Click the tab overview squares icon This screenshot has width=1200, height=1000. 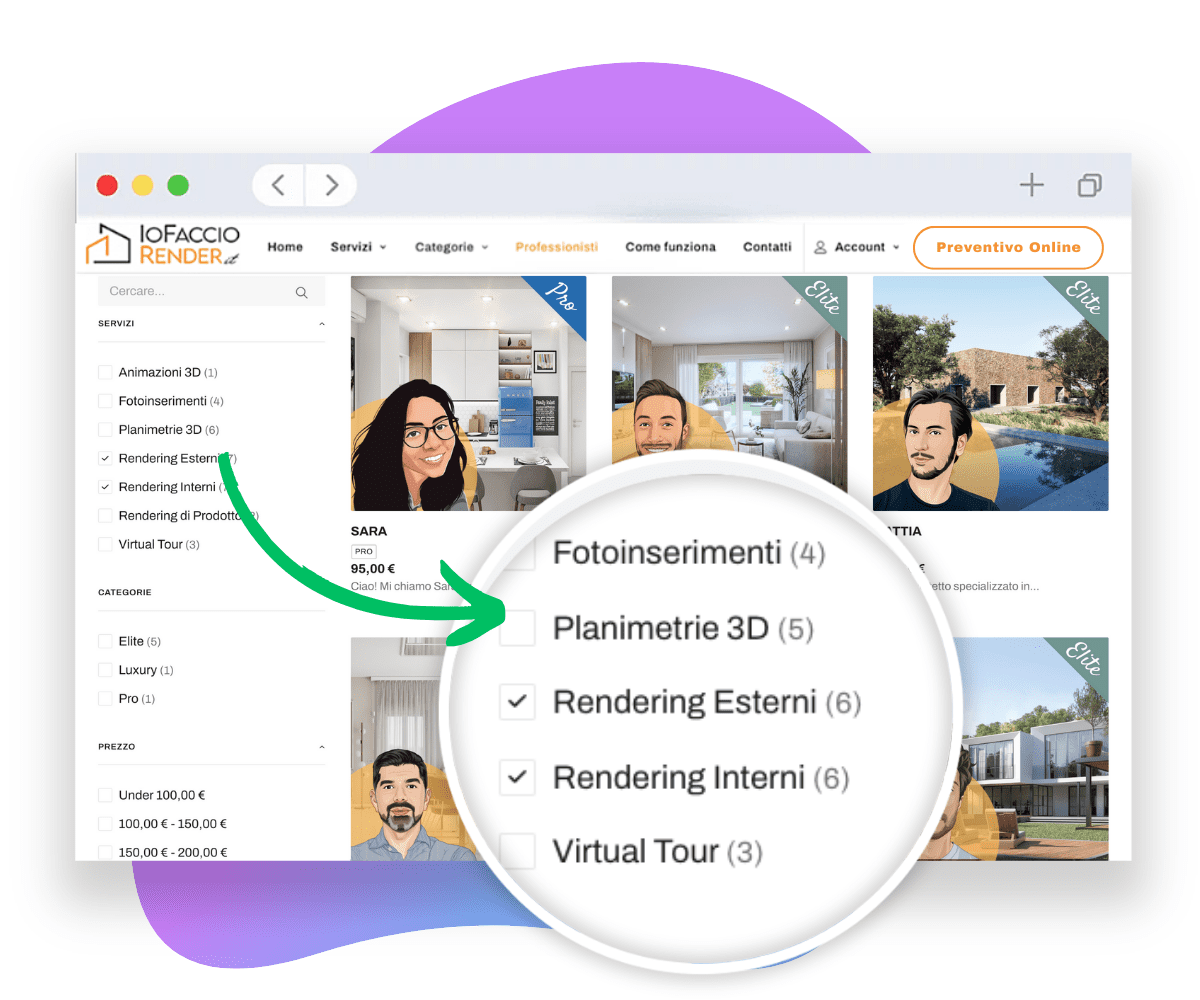click(1089, 185)
